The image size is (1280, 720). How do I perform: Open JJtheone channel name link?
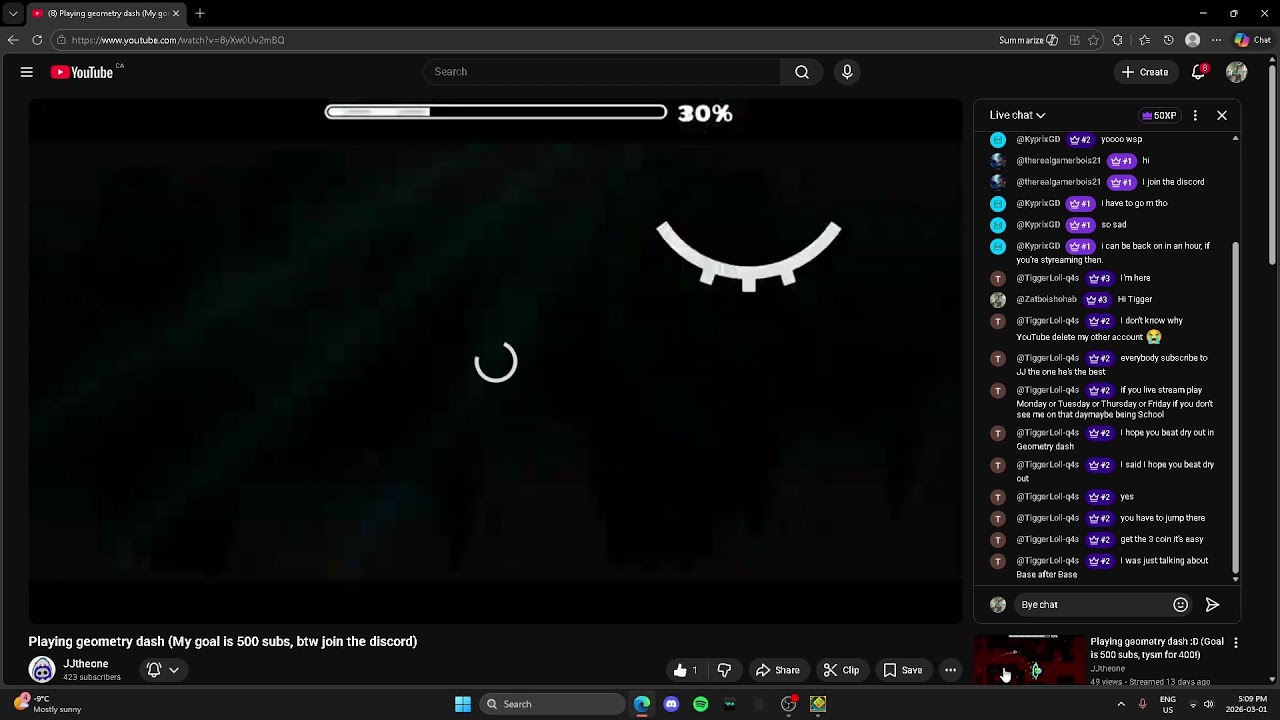[86, 664]
